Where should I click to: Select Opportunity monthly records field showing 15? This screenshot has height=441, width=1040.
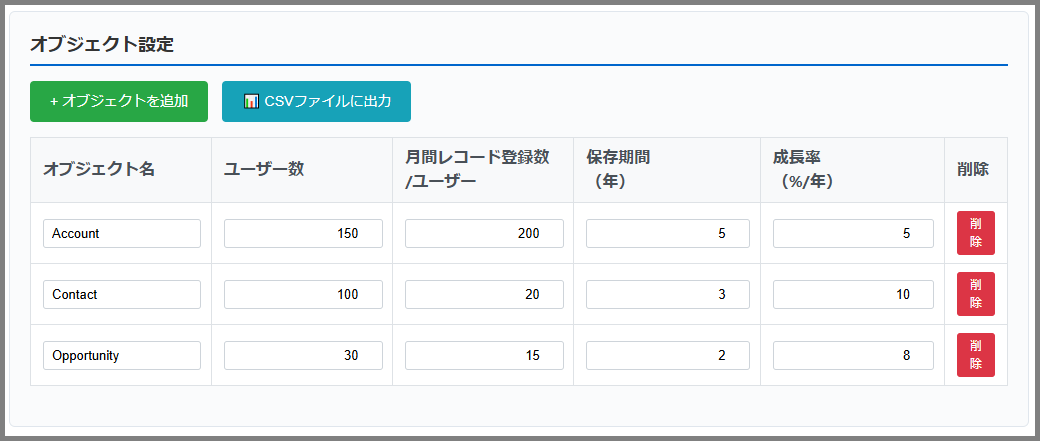tap(484, 355)
